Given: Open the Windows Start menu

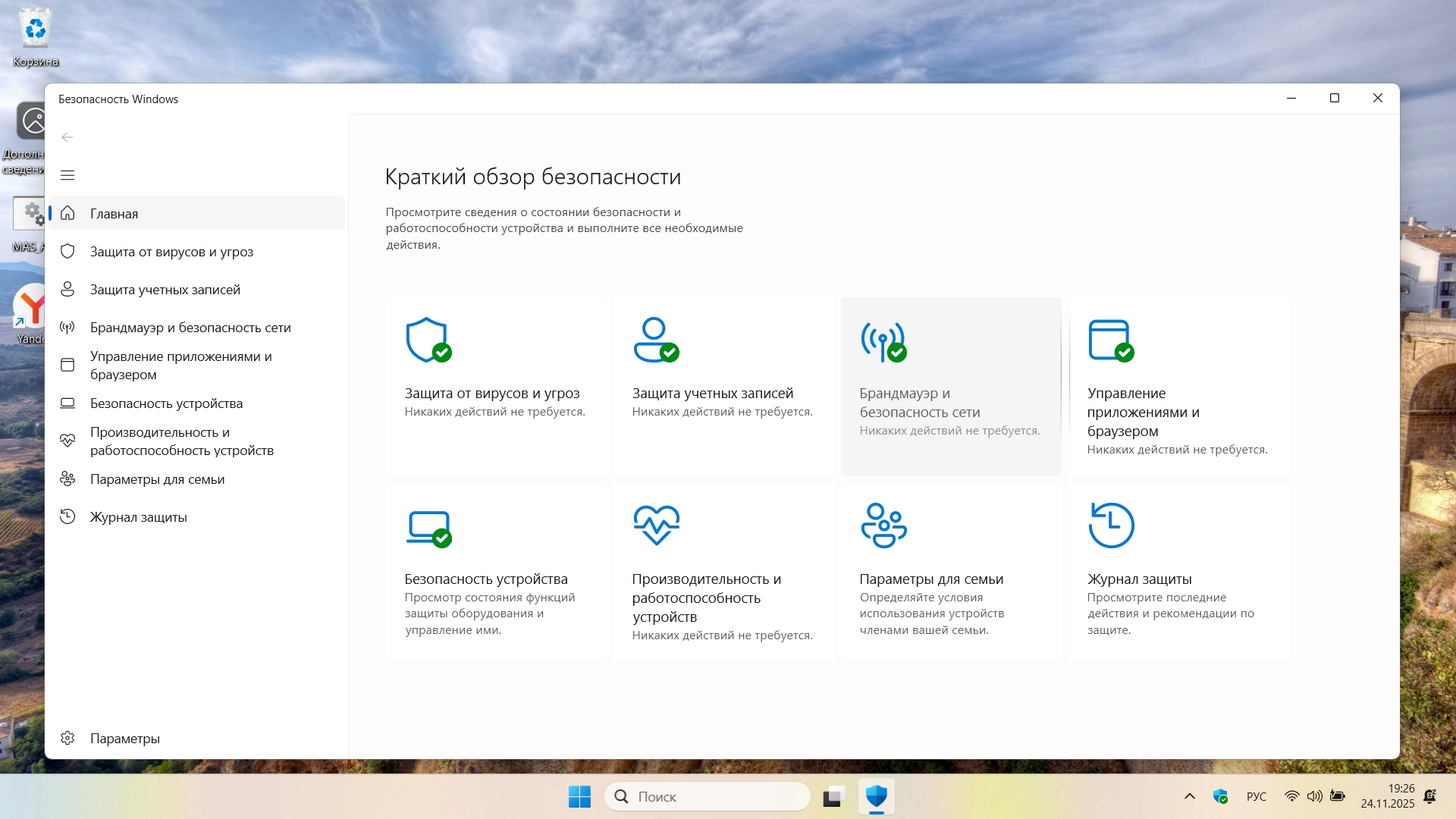Looking at the screenshot, I should click(579, 796).
